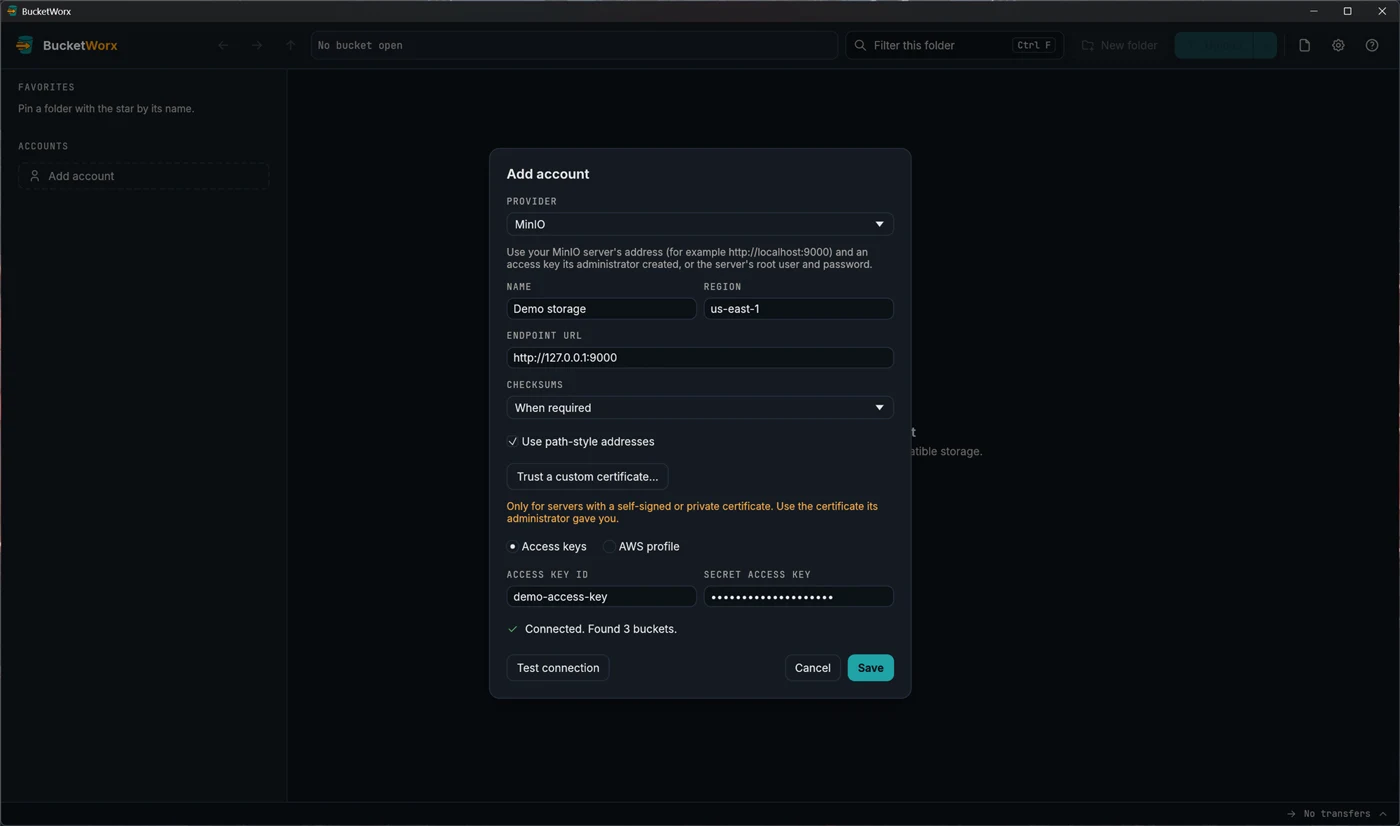The width and height of the screenshot is (1400, 826).
Task: Open the Checksums dropdown showing When required
Action: (700, 407)
